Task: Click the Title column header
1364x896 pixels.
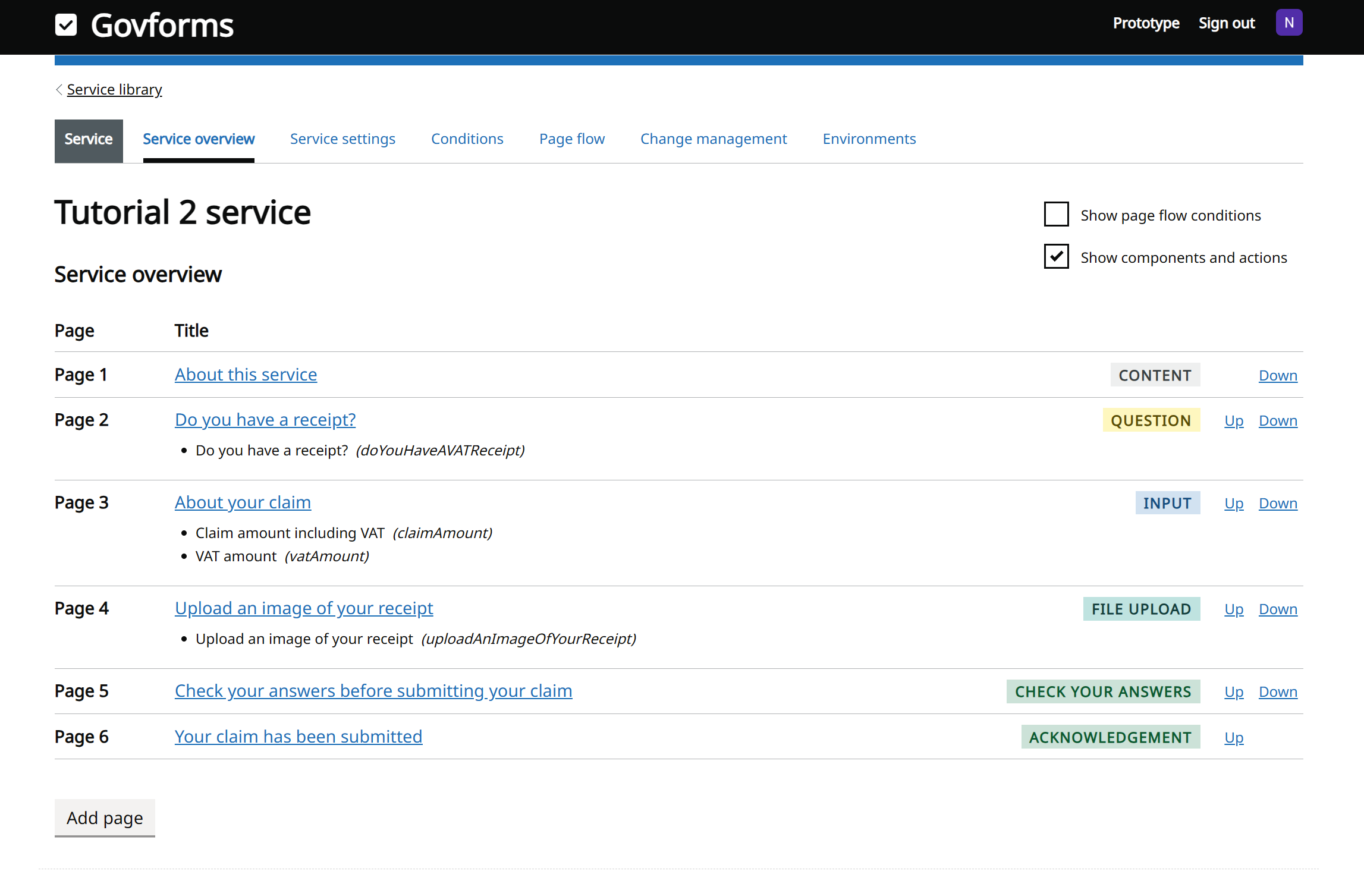Action: pyautogui.click(x=191, y=331)
